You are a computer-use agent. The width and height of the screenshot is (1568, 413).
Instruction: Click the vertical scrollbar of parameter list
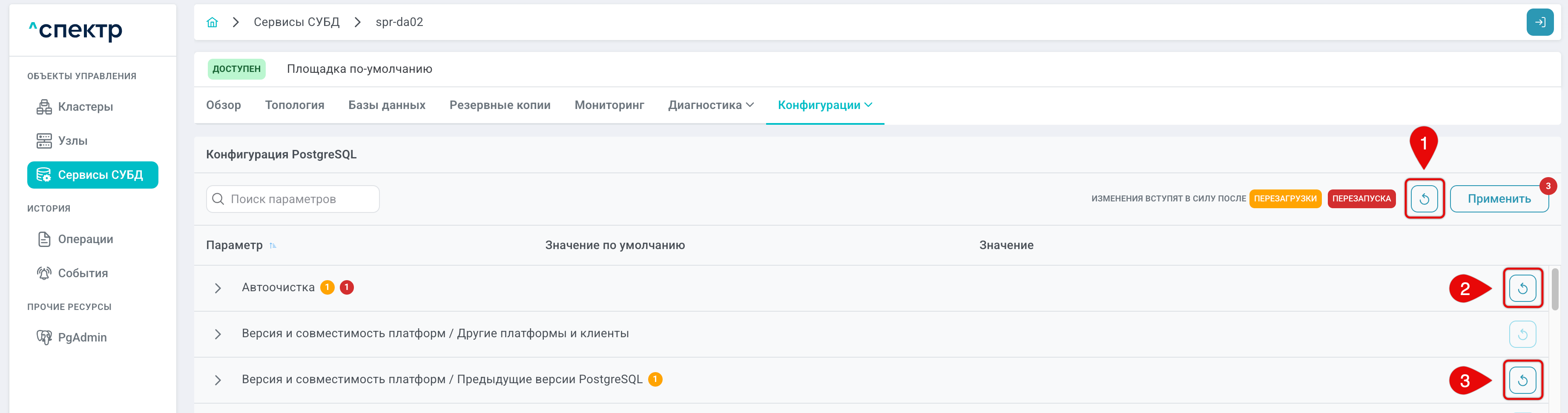(x=1555, y=289)
